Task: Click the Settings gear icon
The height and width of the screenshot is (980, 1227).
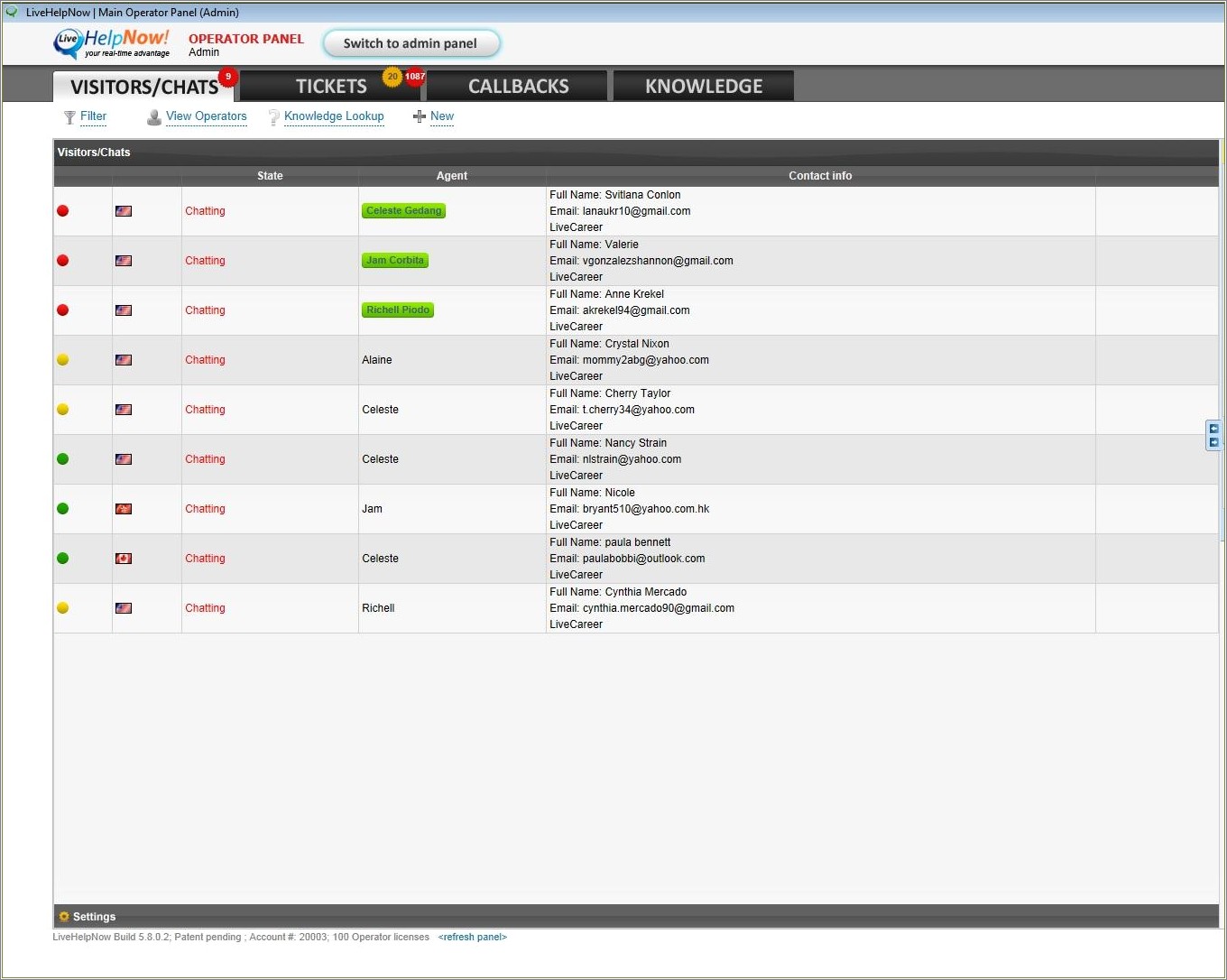Action: coord(64,917)
